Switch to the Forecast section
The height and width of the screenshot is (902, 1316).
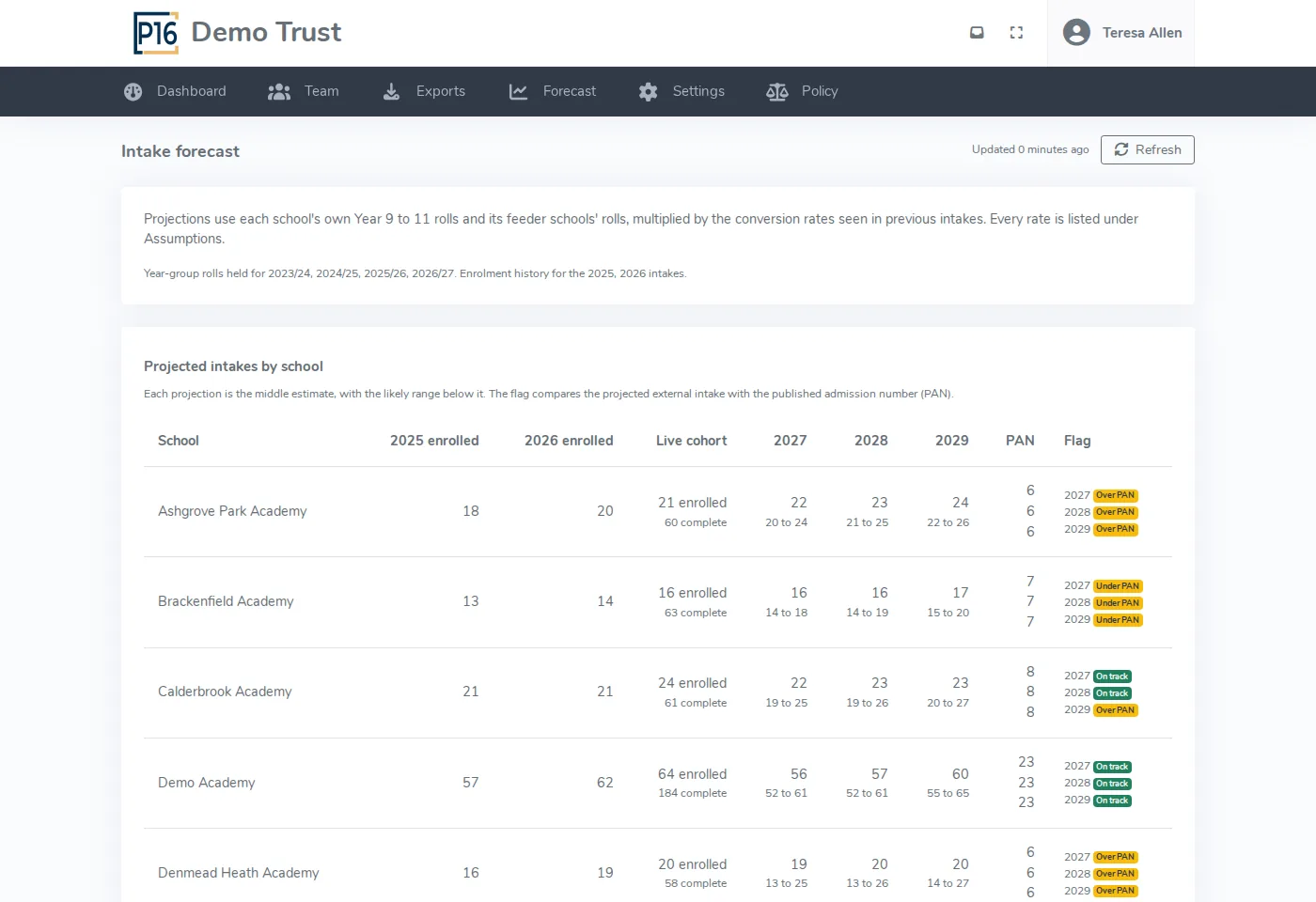click(x=553, y=91)
